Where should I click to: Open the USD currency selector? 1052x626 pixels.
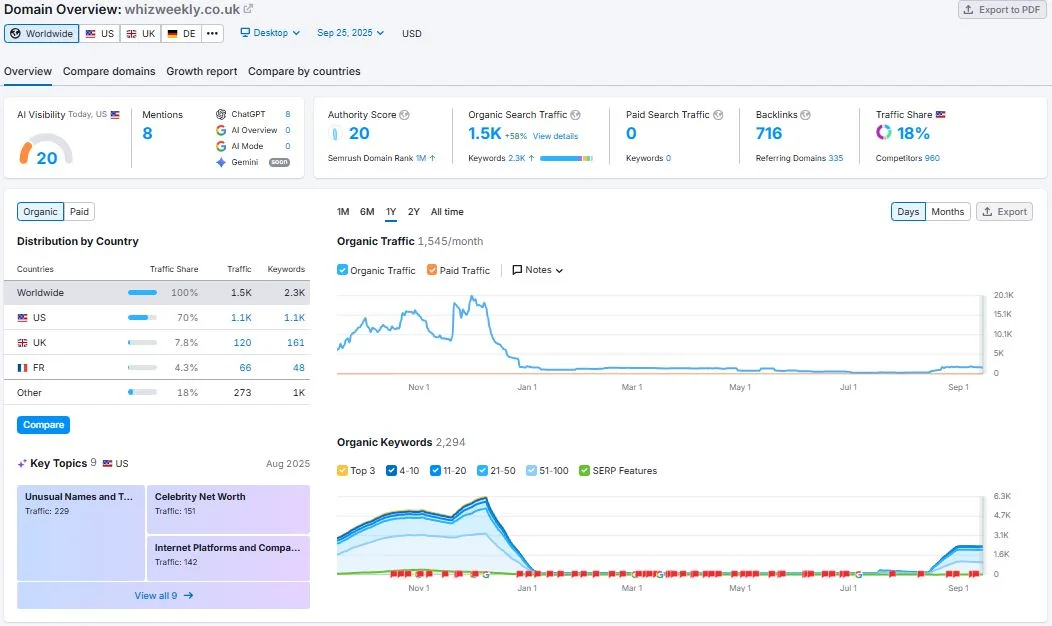pyautogui.click(x=412, y=34)
